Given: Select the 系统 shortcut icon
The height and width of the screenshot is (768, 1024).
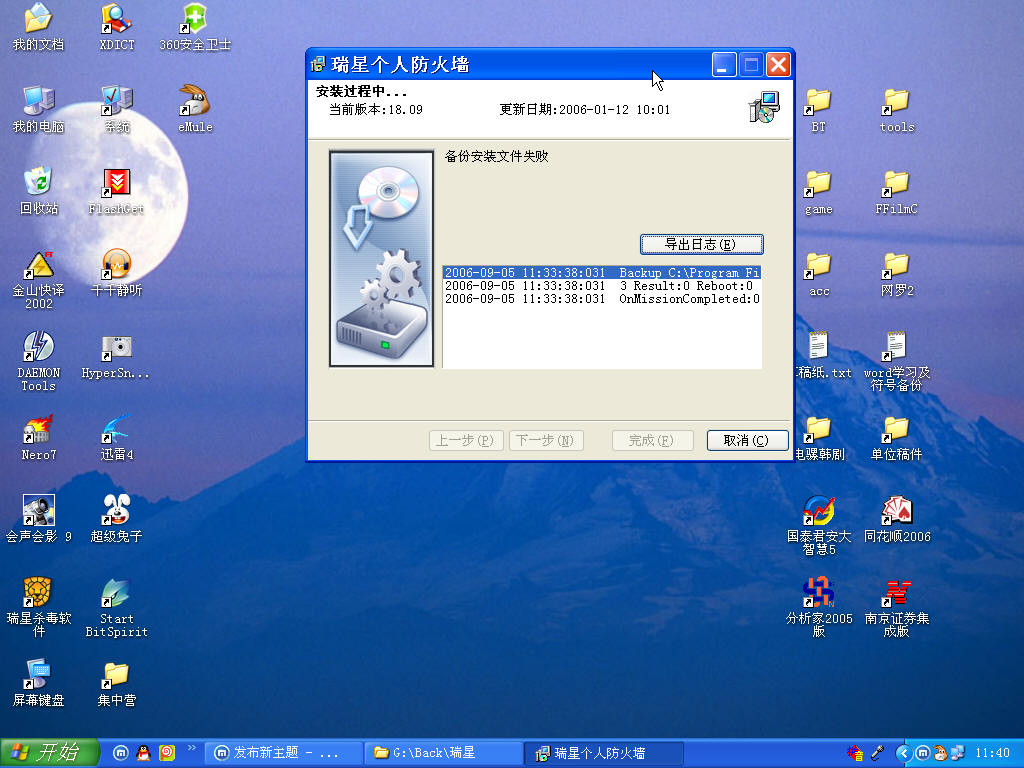Looking at the screenshot, I should click(x=117, y=110).
